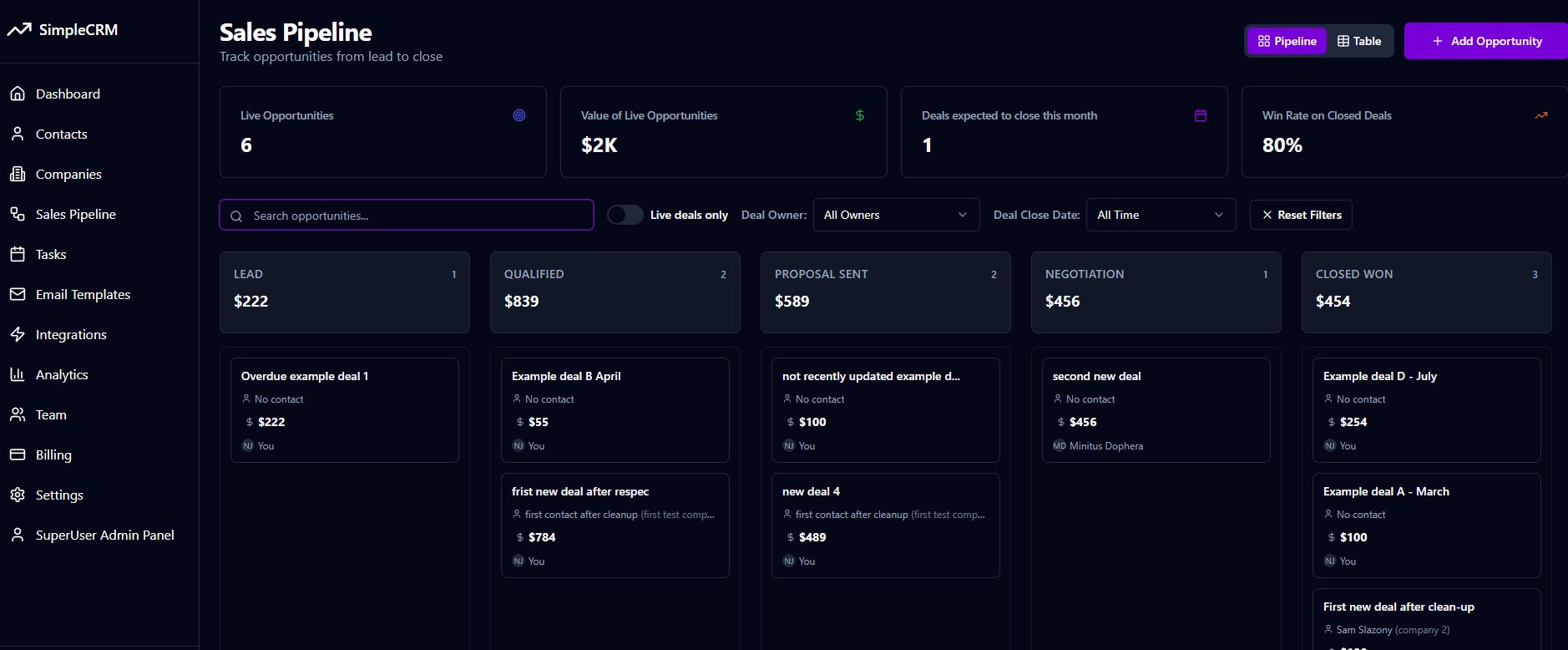1568x650 pixels.
Task: Click the SimpleCRM logo icon
Action: click(19, 30)
